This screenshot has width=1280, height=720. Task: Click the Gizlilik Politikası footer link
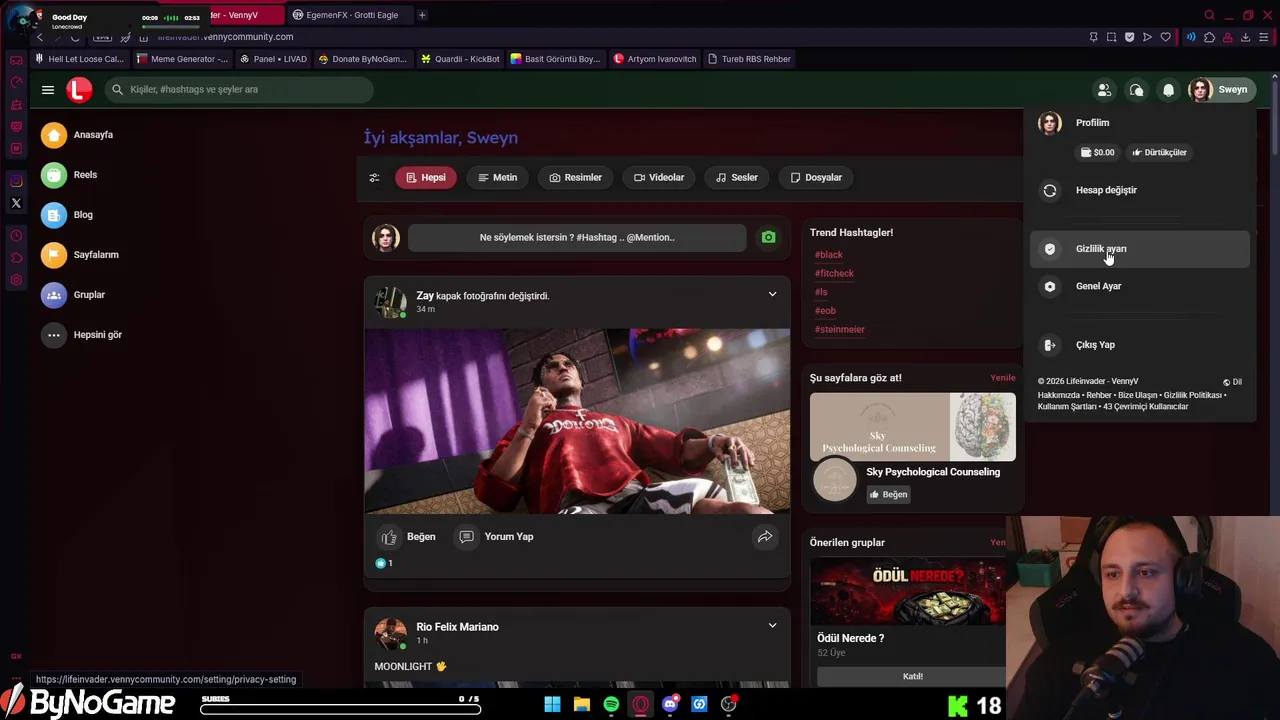click(1192, 395)
